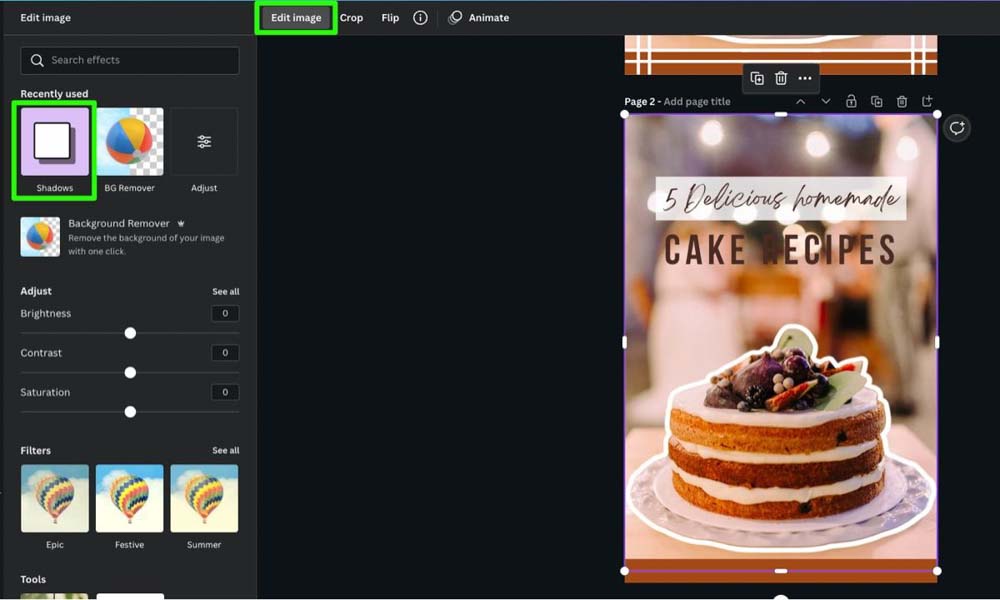Expand all Adjust options via See all
The height and width of the screenshot is (600, 1000).
click(x=225, y=292)
